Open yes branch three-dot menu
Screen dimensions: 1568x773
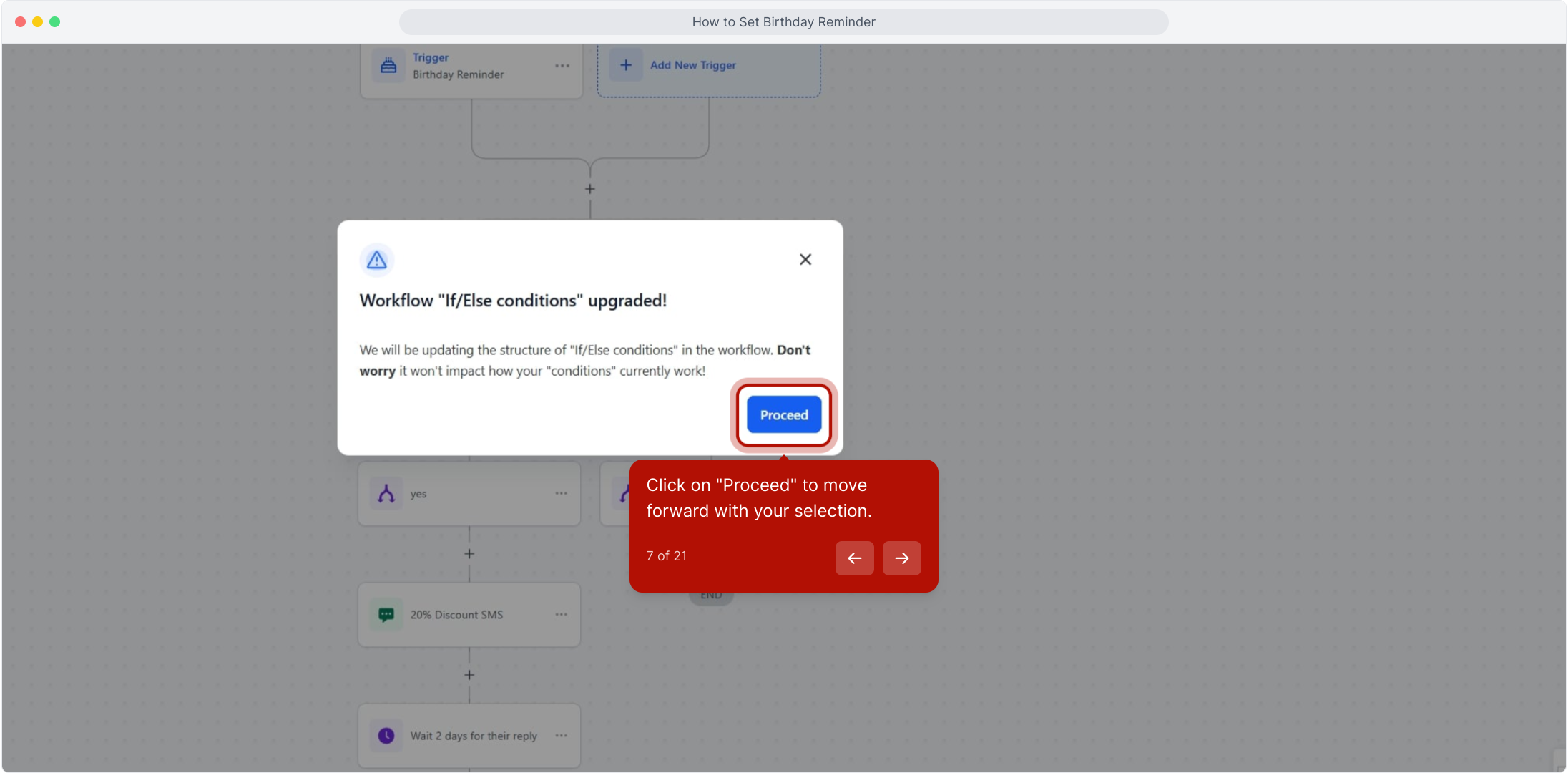click(561, 493)
